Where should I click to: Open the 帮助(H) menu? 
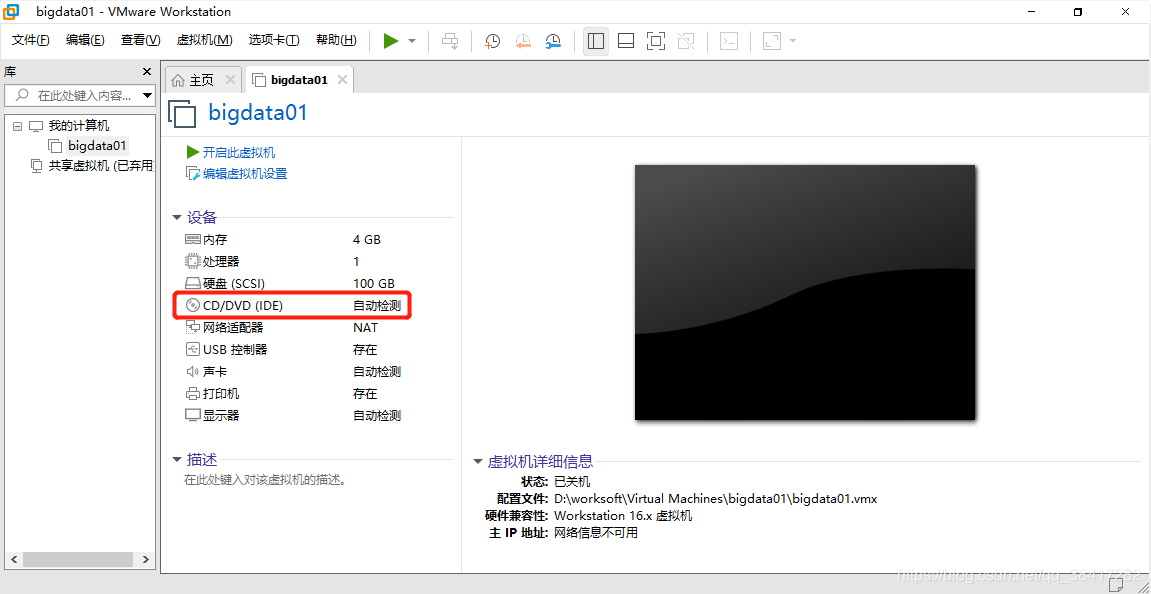pyautogui.click(x=336, y=40)
